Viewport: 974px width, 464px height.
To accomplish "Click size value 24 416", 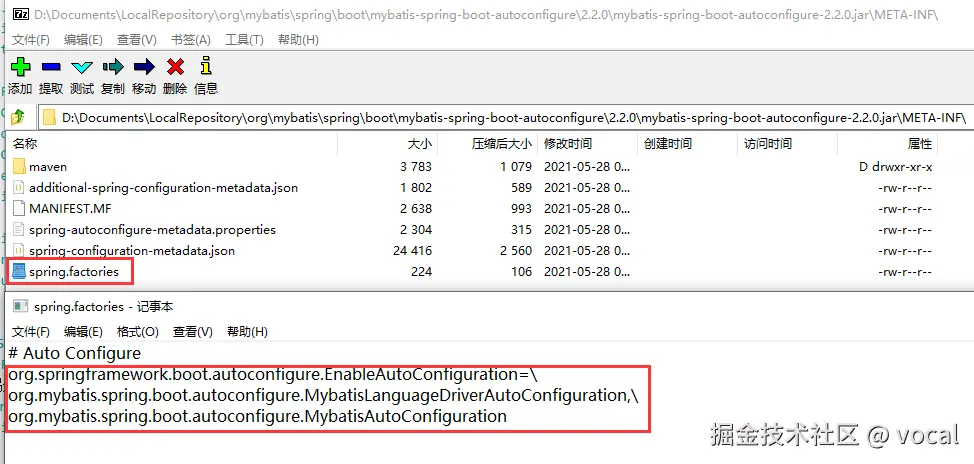I will 411,251.
